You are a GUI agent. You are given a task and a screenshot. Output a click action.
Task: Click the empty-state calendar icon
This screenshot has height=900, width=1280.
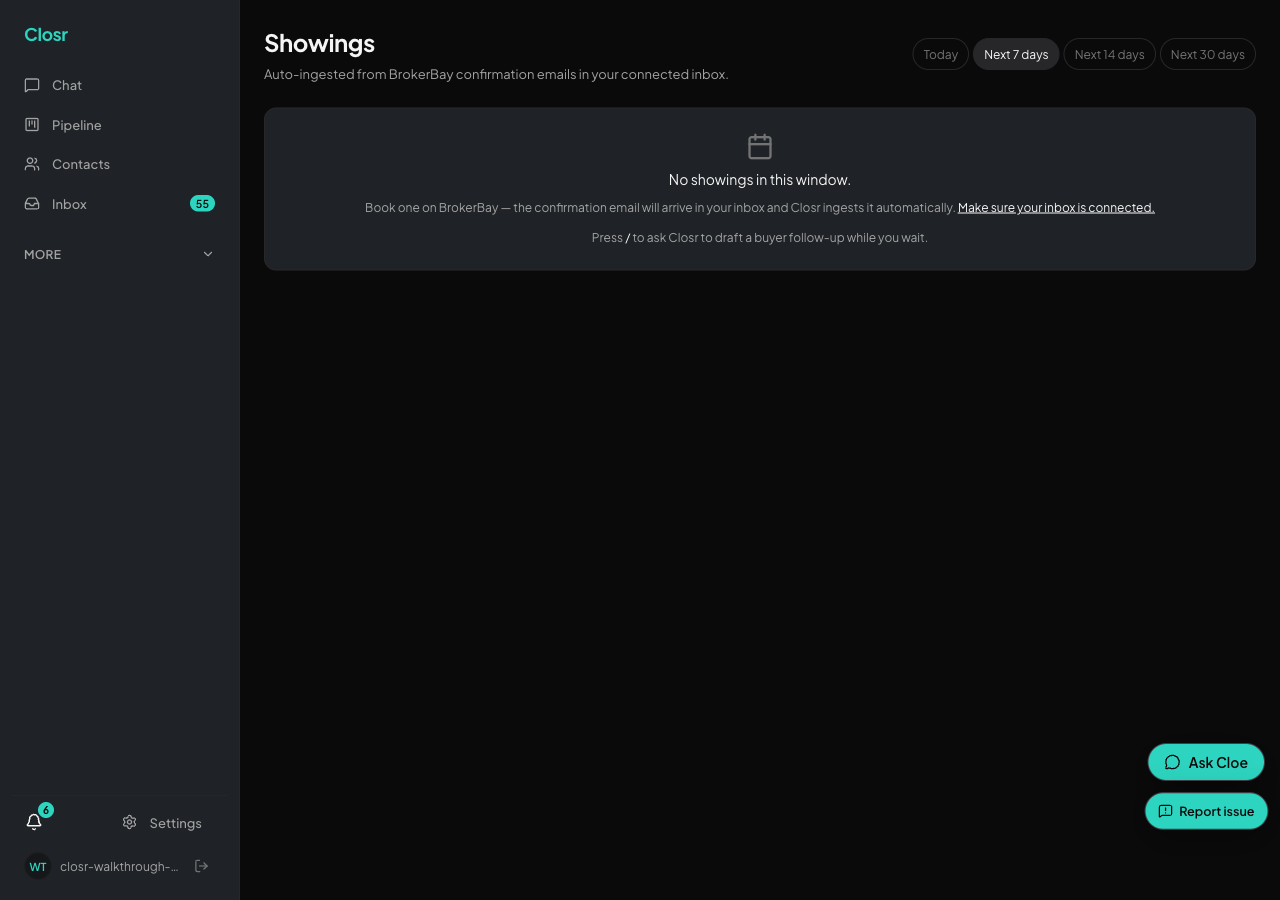[760, 147]
